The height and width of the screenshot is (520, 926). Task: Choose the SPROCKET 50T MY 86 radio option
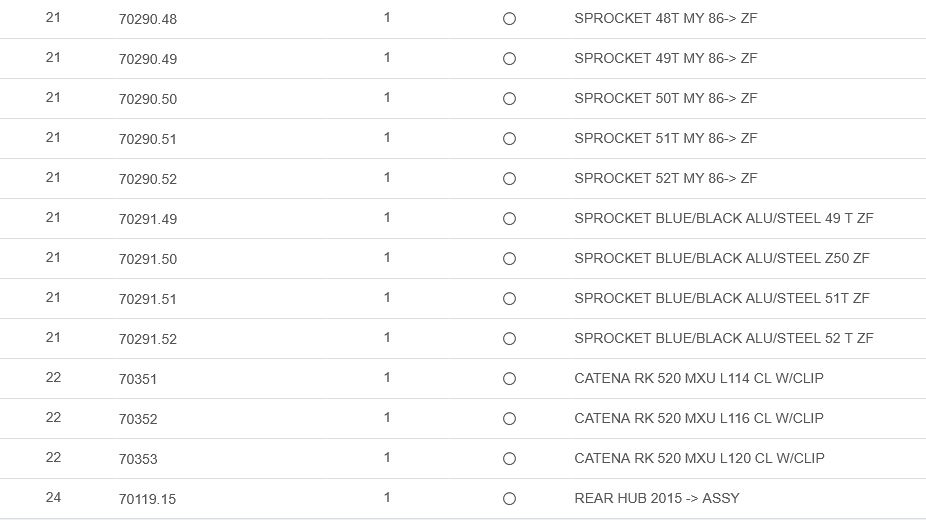pyautogui.click(x=509, y=99)
